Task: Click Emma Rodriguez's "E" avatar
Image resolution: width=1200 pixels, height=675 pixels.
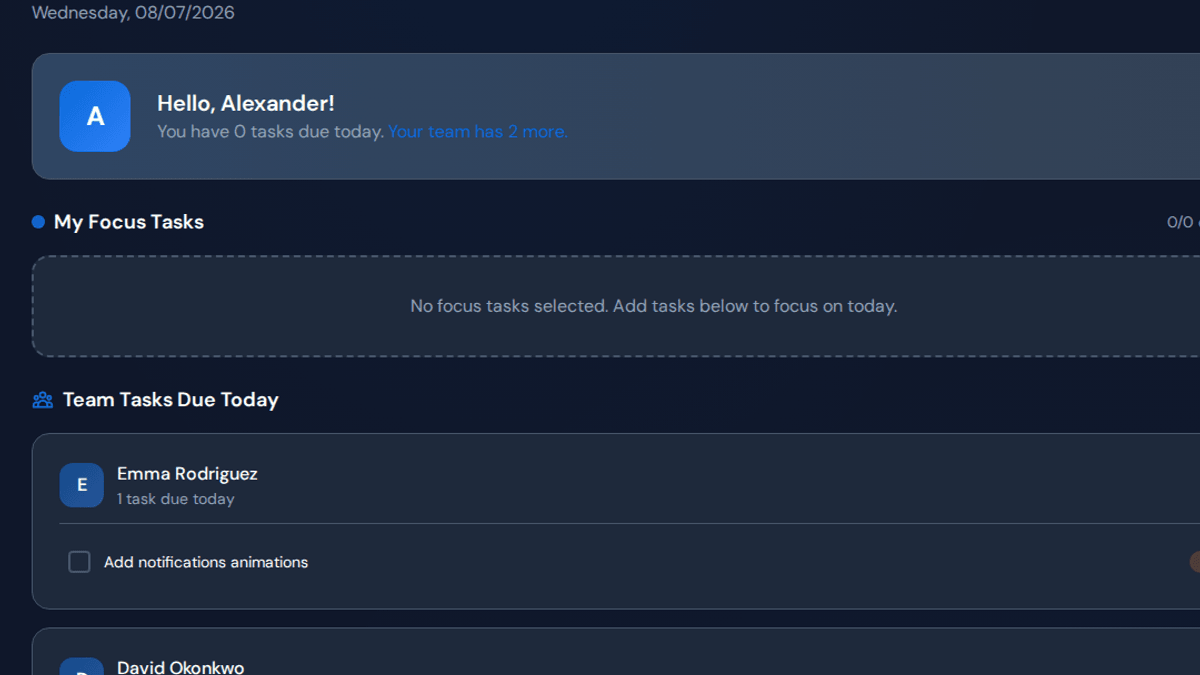Action: coord(82,485)
